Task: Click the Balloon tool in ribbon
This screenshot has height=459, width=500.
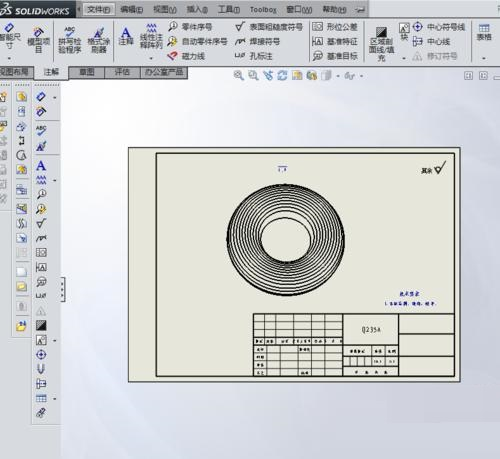Action: click(x=190, y=27)
